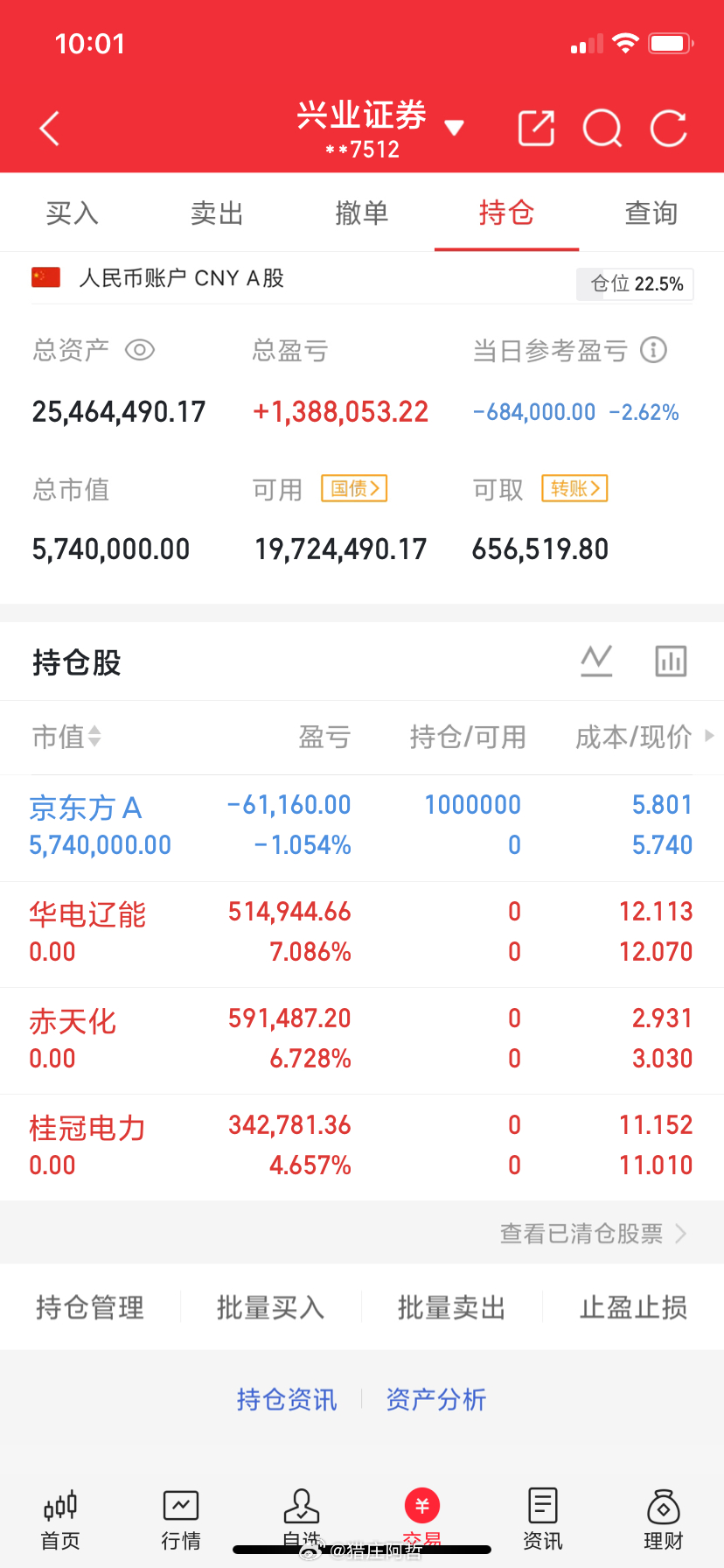Open 止盈止损 settings
The image size is (724, 1568).
[x=633, y=1307]
